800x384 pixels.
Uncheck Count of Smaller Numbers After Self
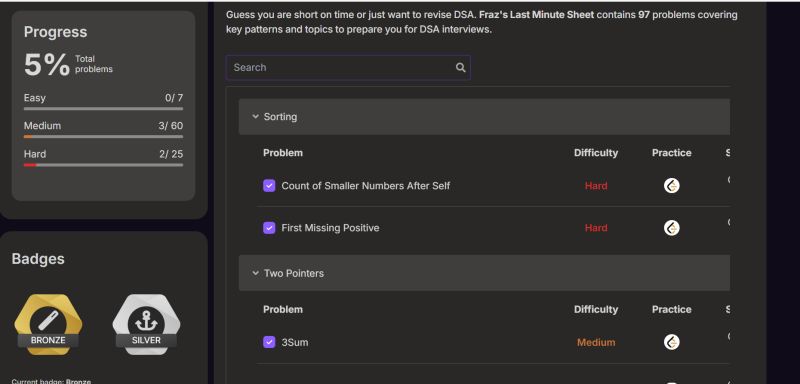[269, 186]
